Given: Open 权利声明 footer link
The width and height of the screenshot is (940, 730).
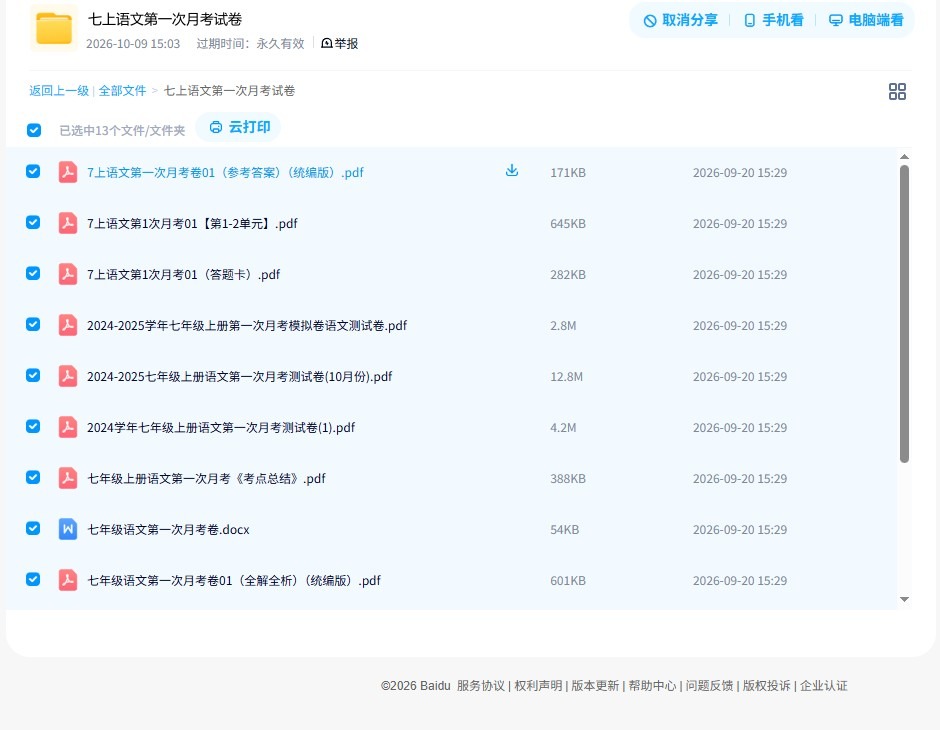Looking at the screenshot, I should tap(538, 686).
